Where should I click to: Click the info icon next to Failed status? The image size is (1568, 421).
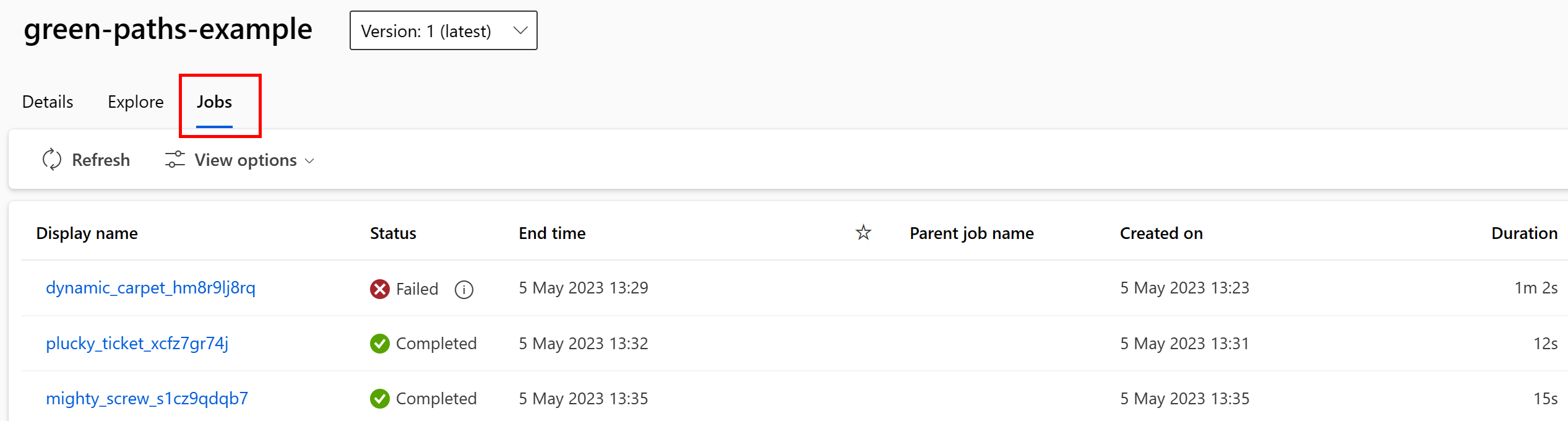click(465, 289)
